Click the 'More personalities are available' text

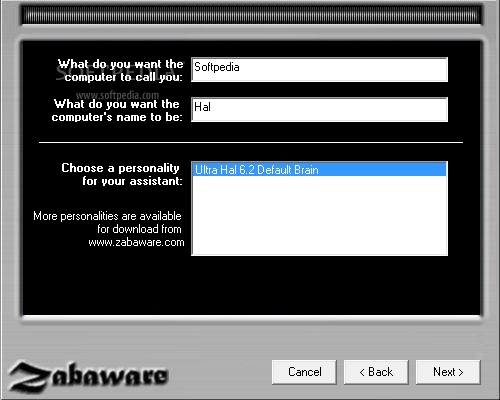[x=107, y=216]
